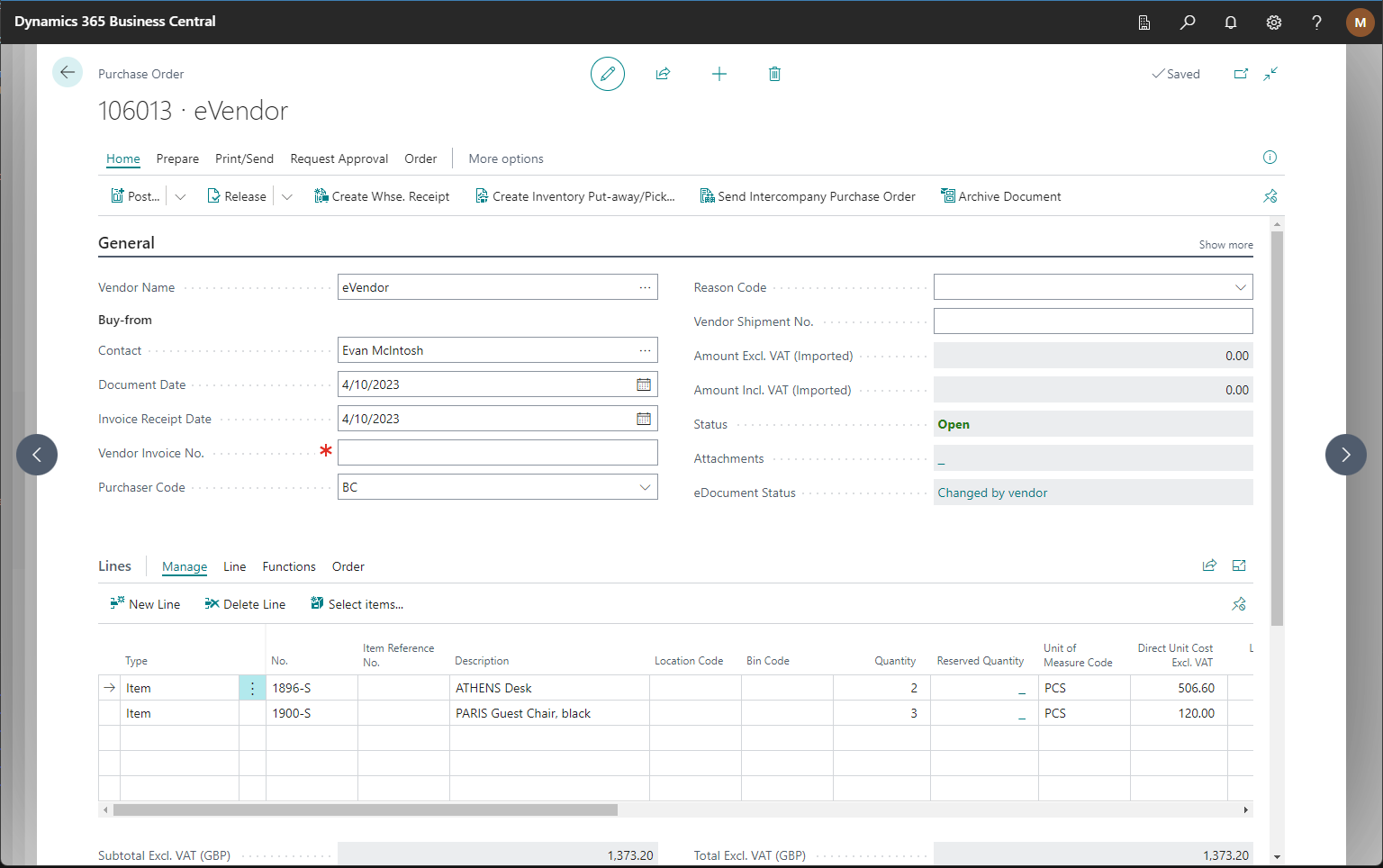Open the settings gear
Screen dimensions: 1383x868
[x=1274, y=23]
